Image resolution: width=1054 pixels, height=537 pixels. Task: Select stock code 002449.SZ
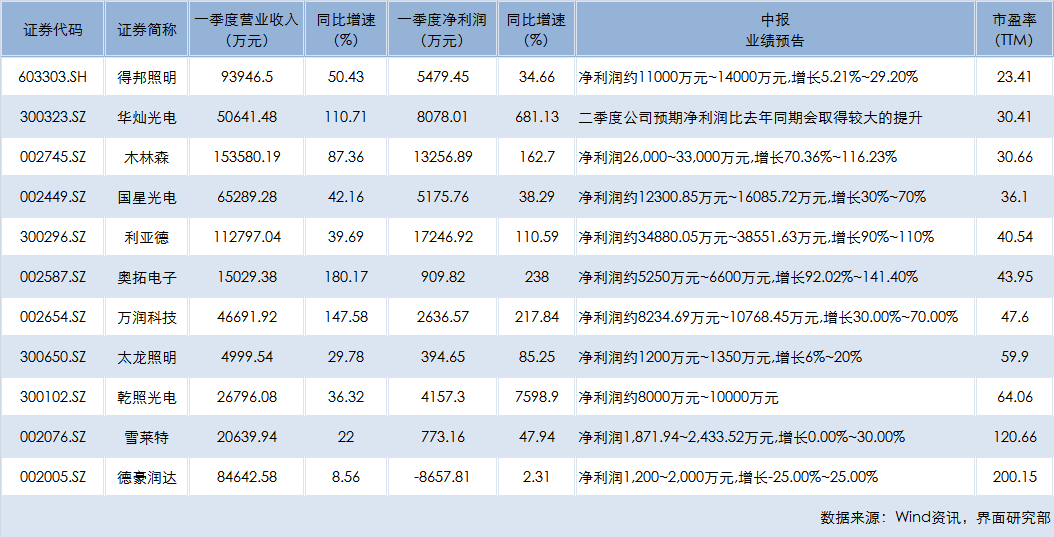tap(52, 197)
